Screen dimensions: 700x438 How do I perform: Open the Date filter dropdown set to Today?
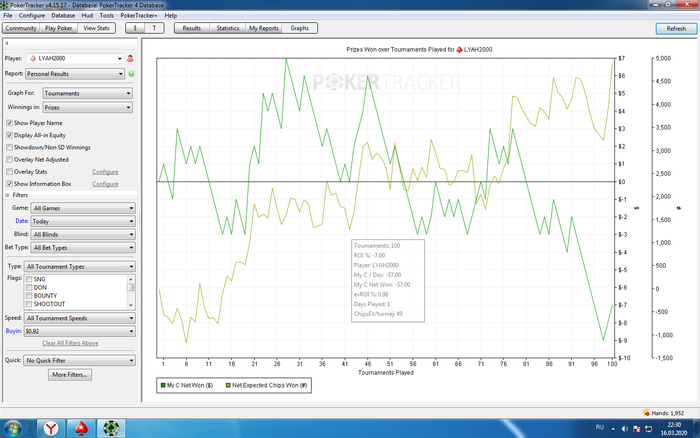click(83, 221)
